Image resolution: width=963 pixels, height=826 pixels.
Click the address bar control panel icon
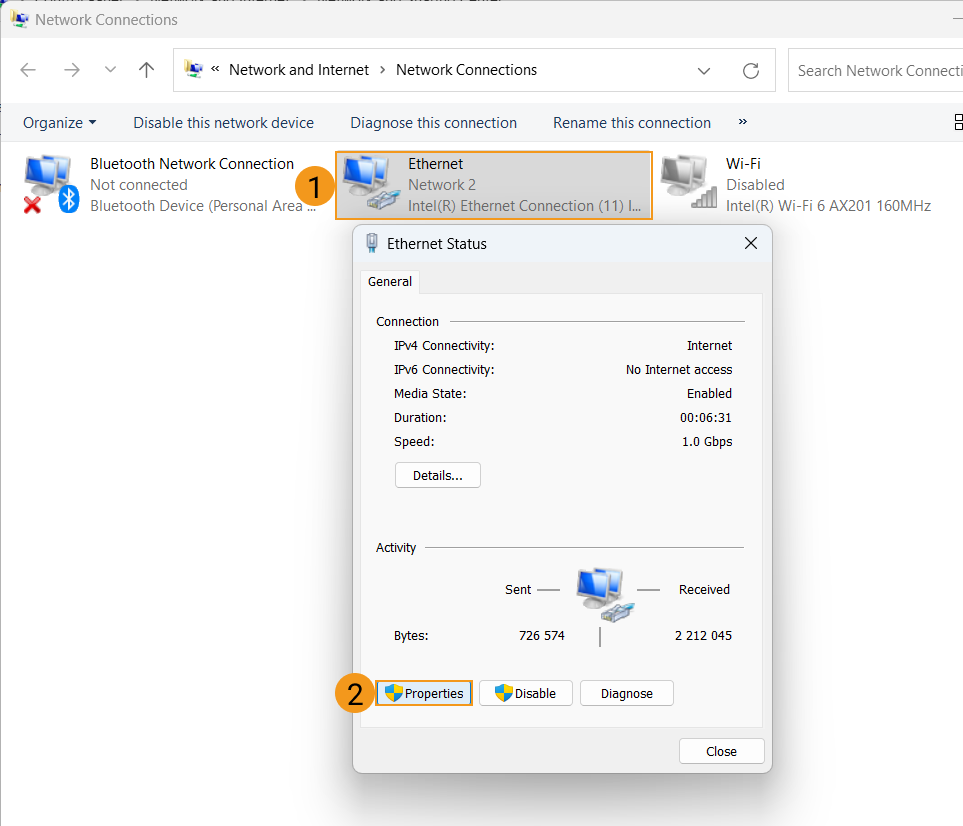point(193,70)
